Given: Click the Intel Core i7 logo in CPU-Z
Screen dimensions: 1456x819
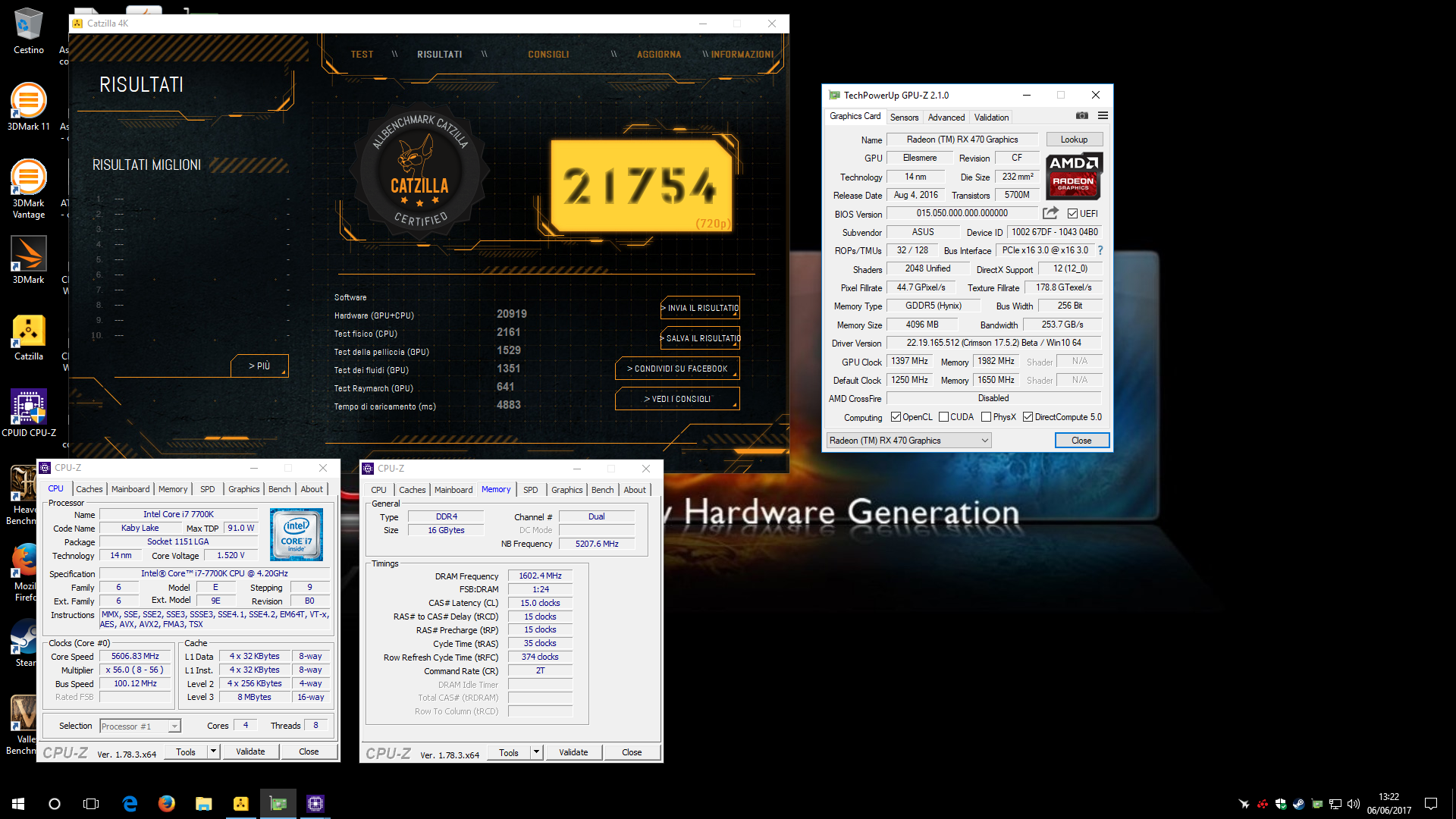Looking at the screenshot, I should [x=297, y=535].
